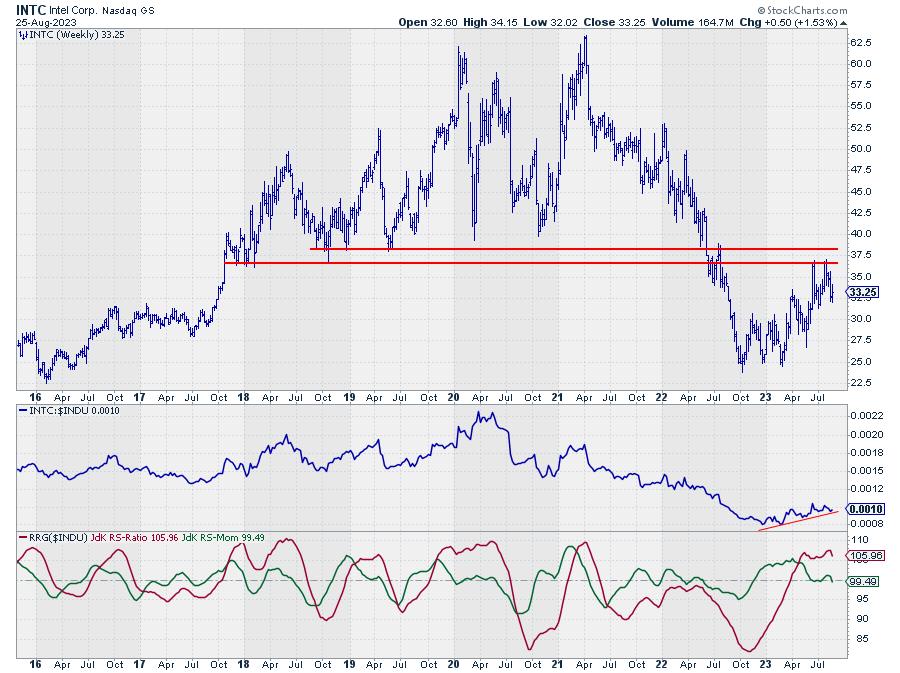The height and width of the screenshot is (673, 900).
Task: Click the Chg +0.50 (+1.53%) value
Action: click(x=788, y=22)
